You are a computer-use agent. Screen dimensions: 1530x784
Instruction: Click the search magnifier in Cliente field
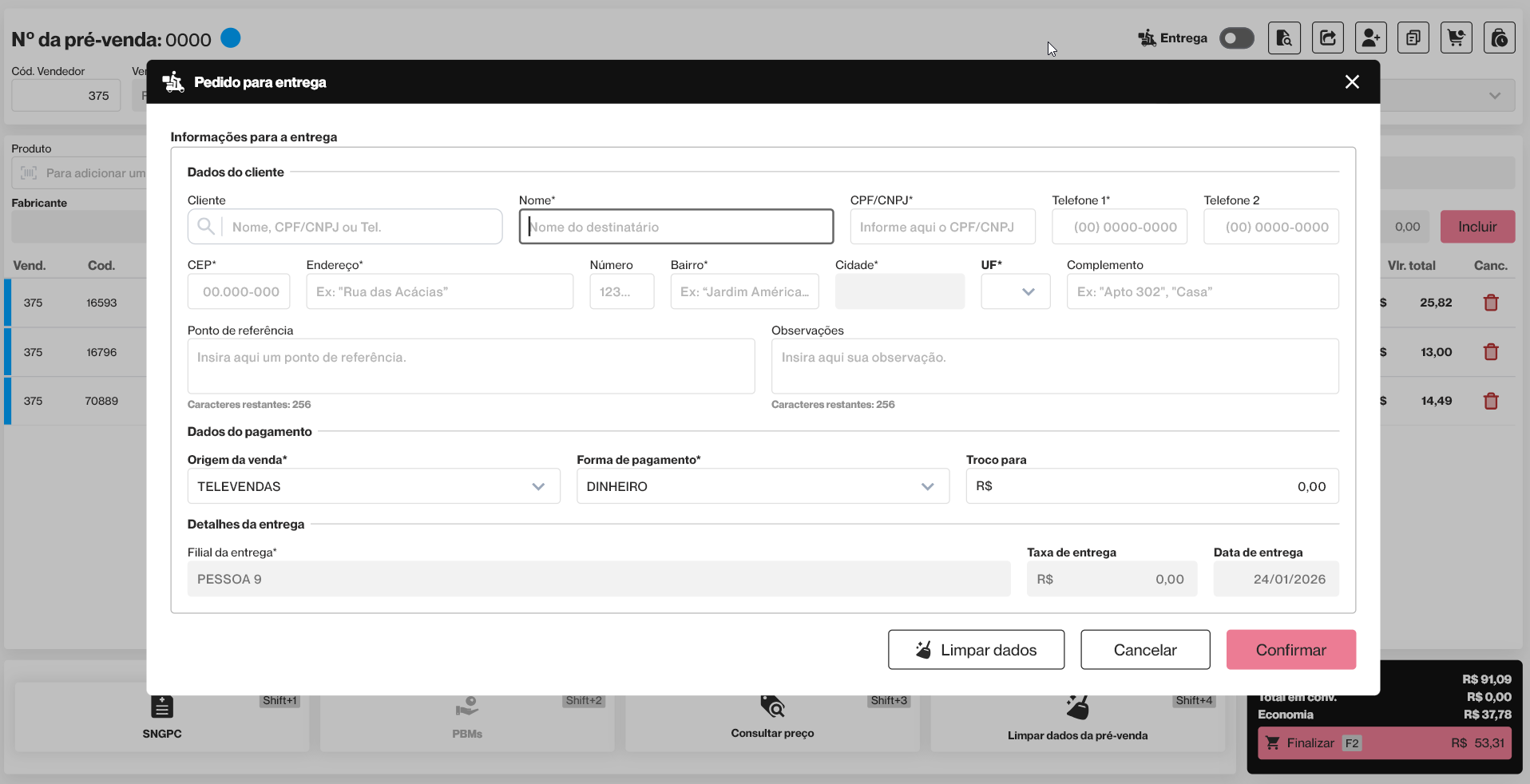tap(206, 227)
